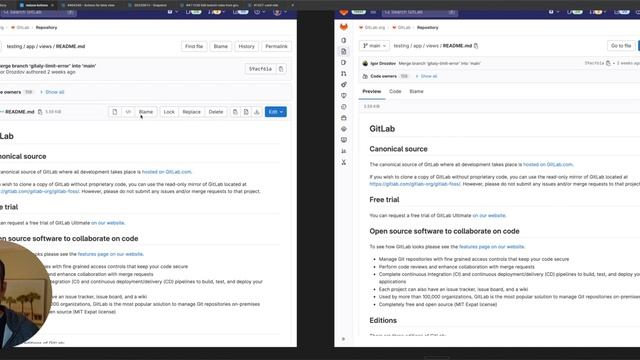
Task: Click Repository breadcrumb in right window
Action: pyautogui.click(x=428, y=28)
